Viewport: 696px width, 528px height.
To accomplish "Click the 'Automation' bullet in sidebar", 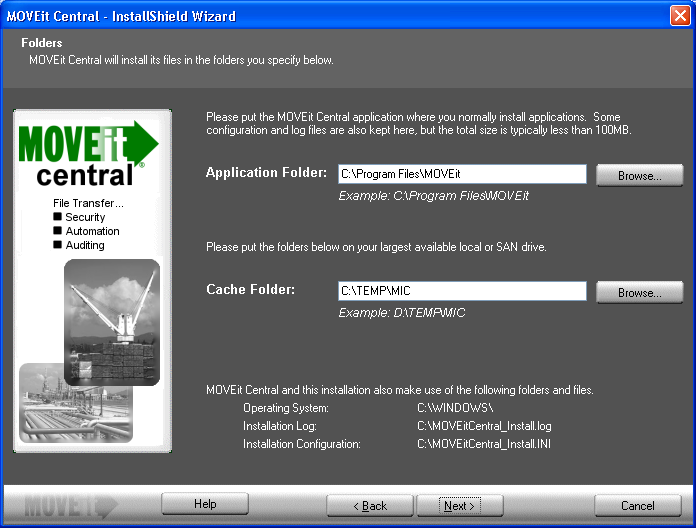I will coord(87,231).
